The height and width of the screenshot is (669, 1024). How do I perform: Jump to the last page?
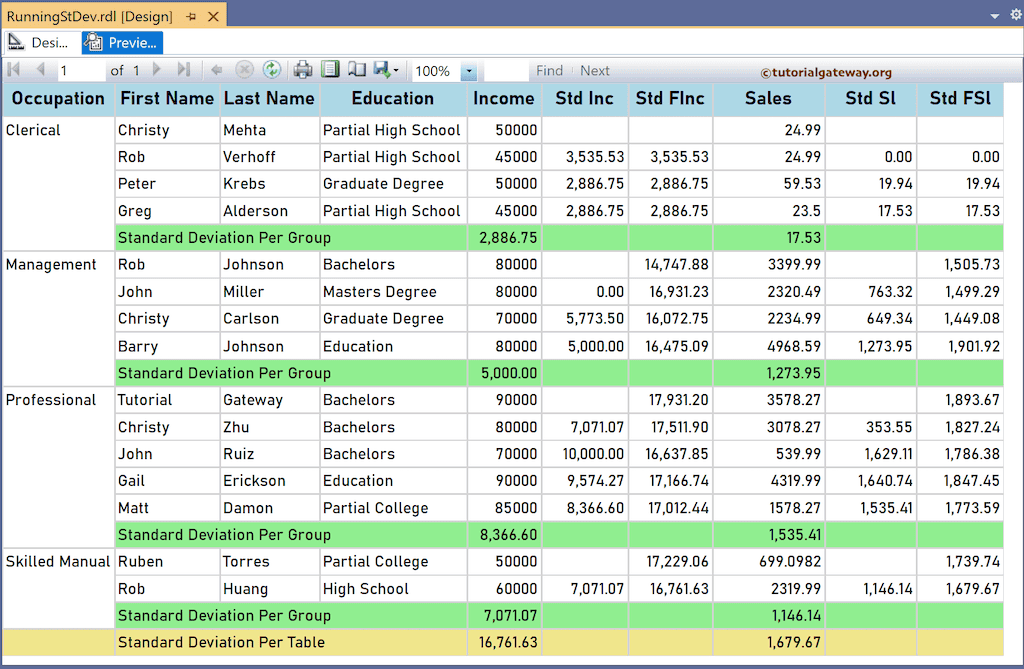[x=182, y=70]
